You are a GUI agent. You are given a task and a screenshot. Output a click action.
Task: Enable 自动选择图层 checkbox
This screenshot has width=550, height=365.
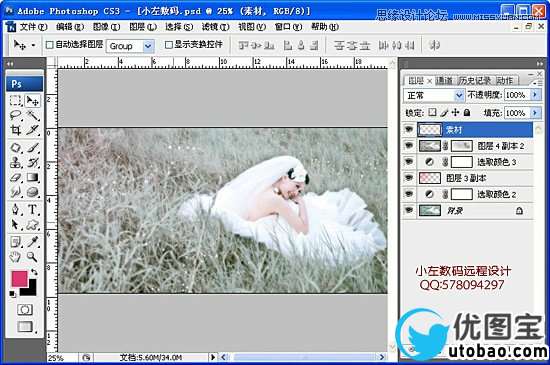pyautogui.click(x=50, y=45)
